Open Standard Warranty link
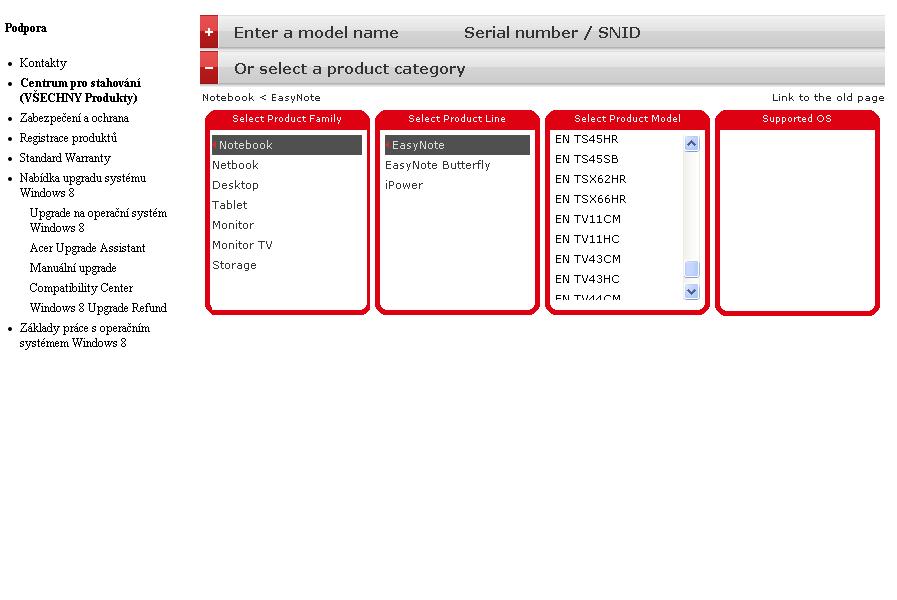 pos(65,158)
